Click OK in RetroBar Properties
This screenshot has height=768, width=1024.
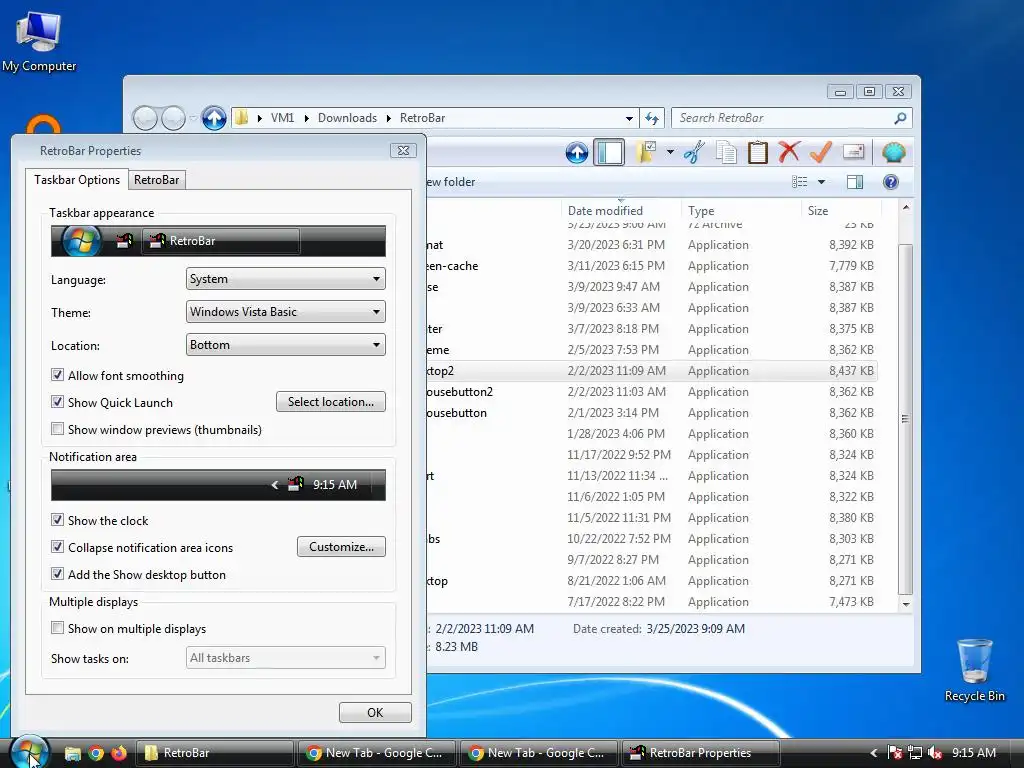click(375, 712)
